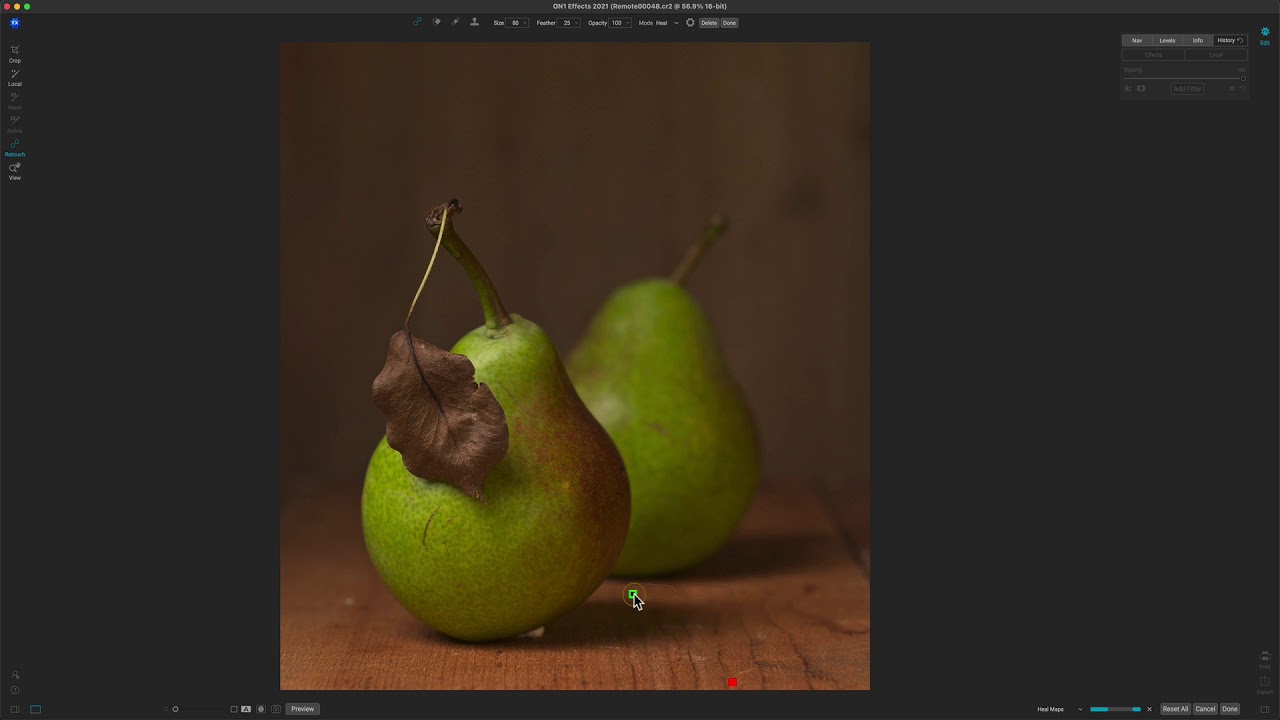The image size is (1280, 720).
Task: Switch to the Effects tab
Action: (x=1153, y=55)
